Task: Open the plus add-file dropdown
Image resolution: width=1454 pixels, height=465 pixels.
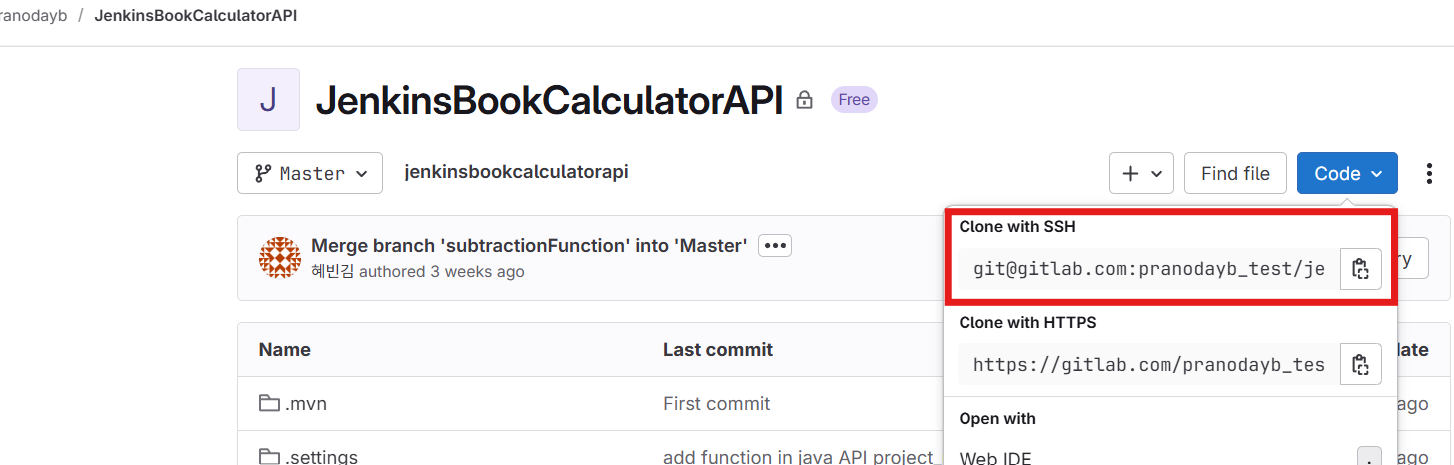Action: click(x=1141, y=174)
